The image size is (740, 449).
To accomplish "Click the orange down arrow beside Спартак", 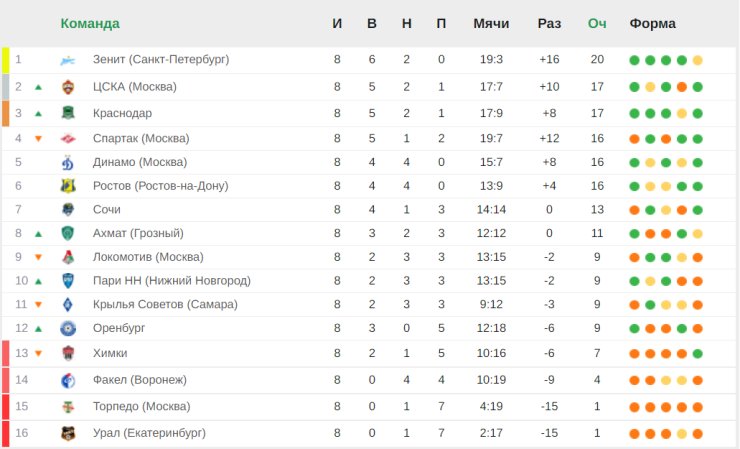I will tap(39, 139).
